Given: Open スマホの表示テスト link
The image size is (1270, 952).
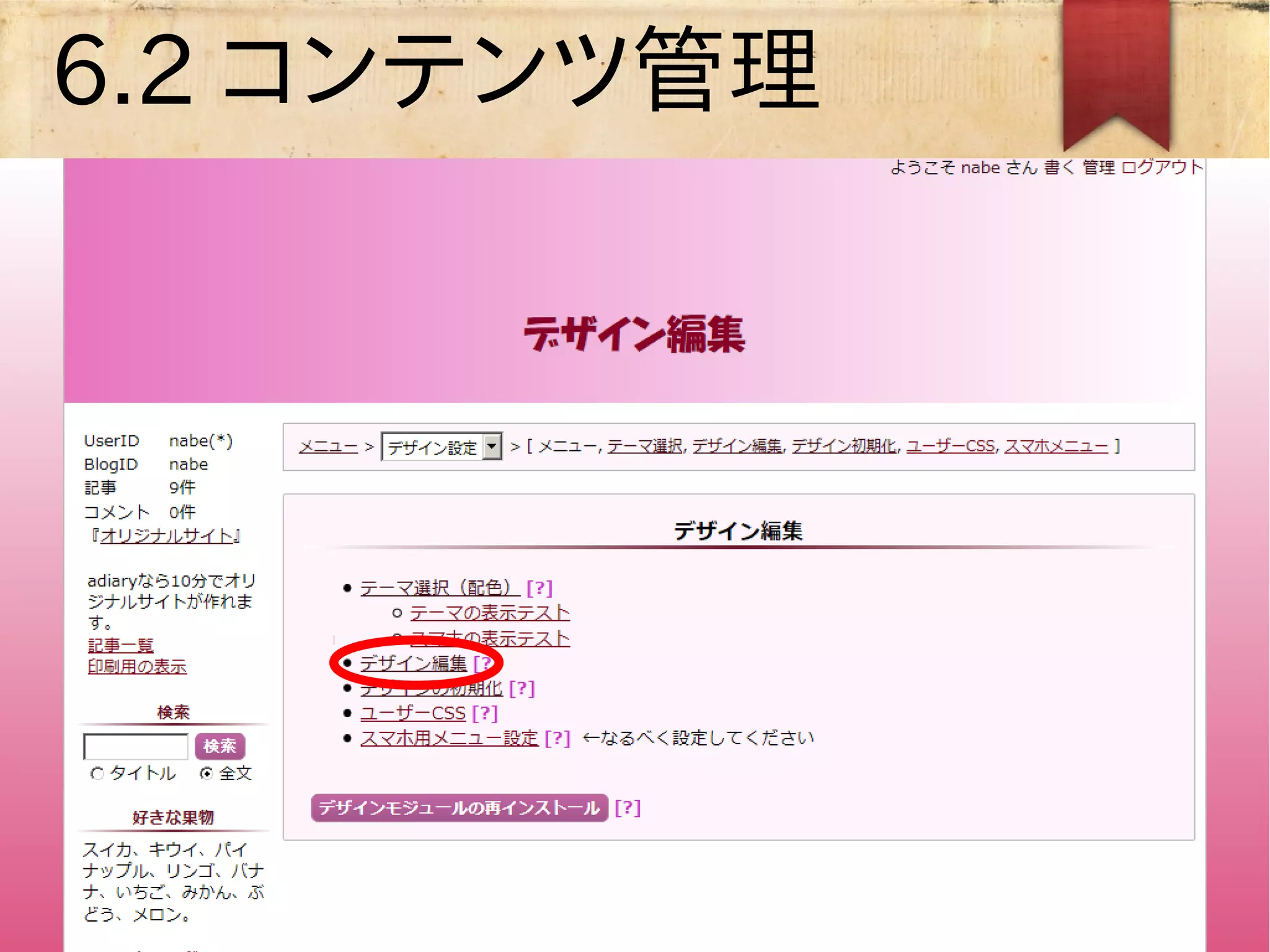Looking at the screenshot, I should pyautogui.click(x=490, y=638).
